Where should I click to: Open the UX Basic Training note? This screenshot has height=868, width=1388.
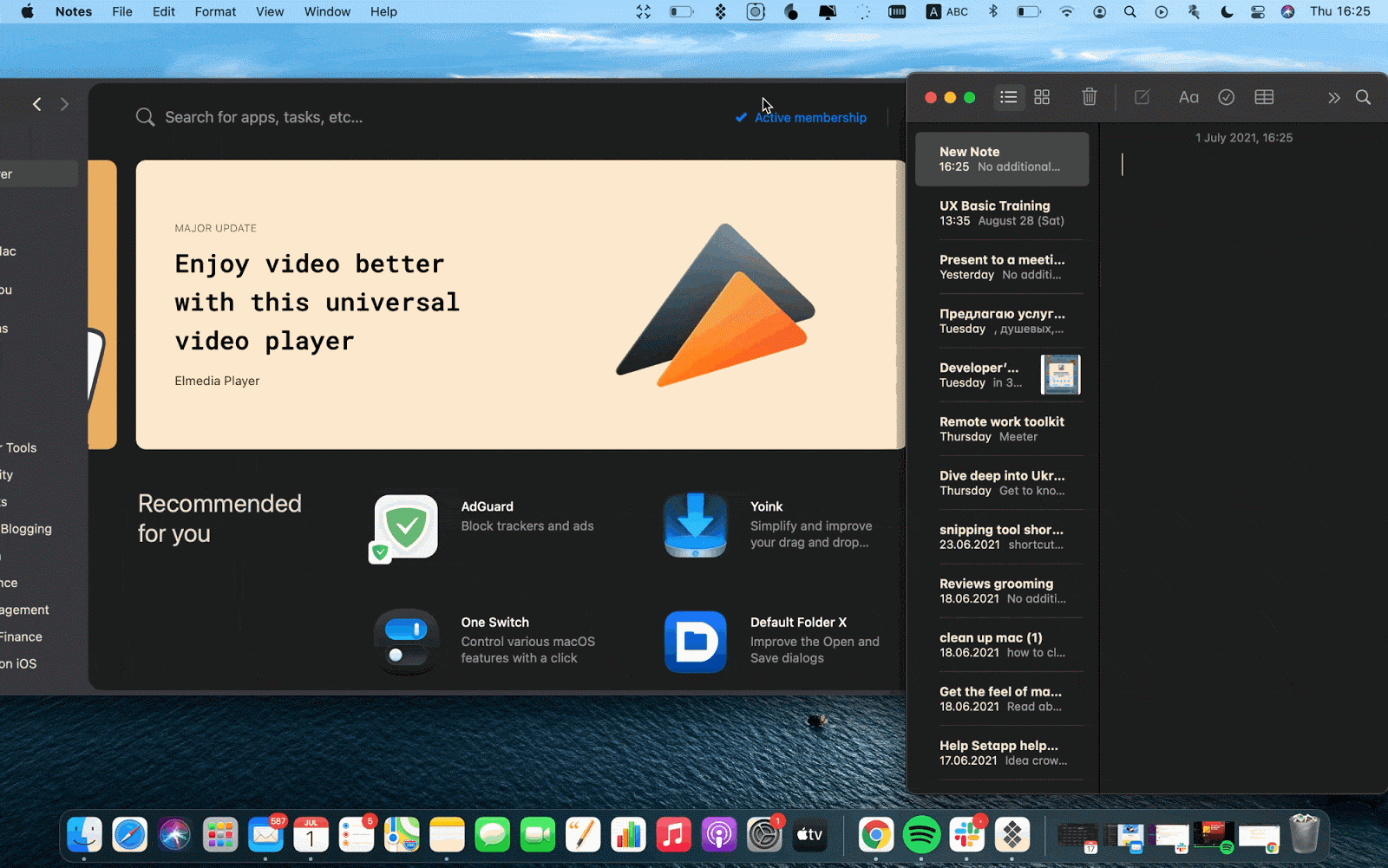1002,213
